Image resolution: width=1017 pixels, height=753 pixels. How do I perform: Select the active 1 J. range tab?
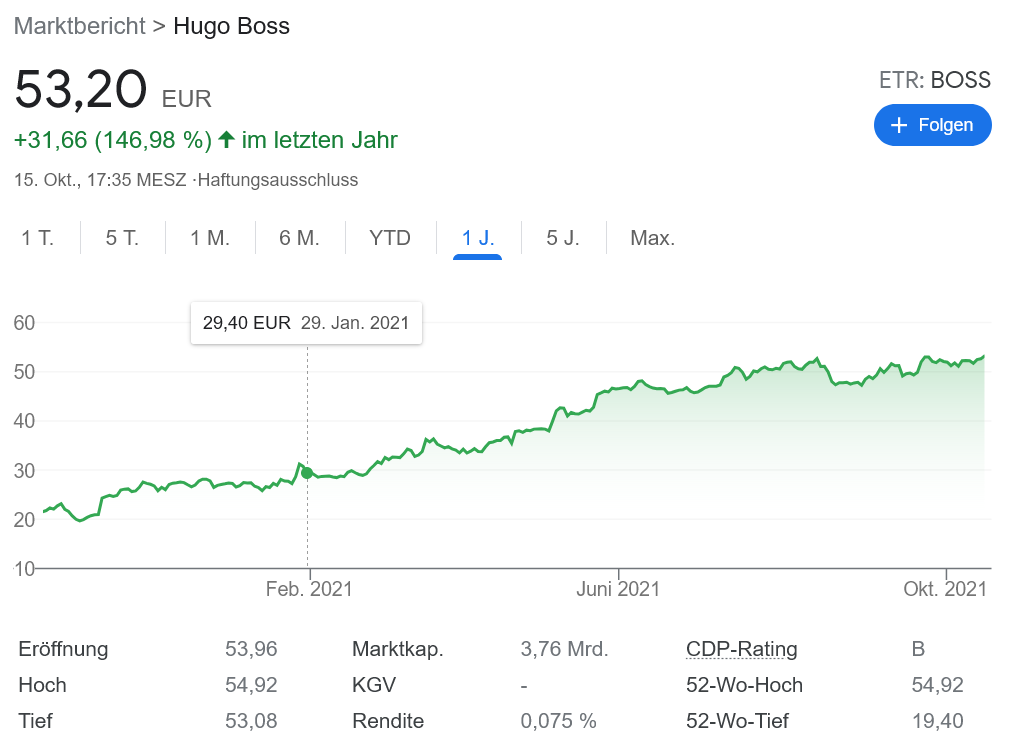coord(477,238)
